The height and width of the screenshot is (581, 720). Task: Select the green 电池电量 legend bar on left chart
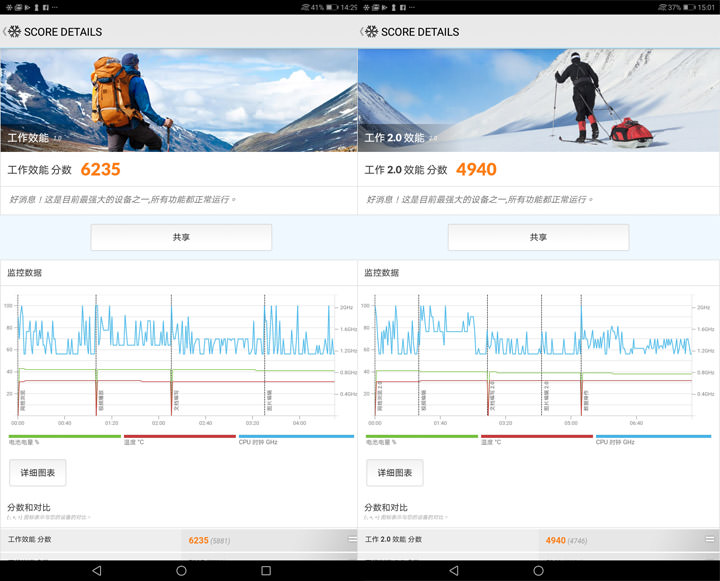[x=64, y=436]
